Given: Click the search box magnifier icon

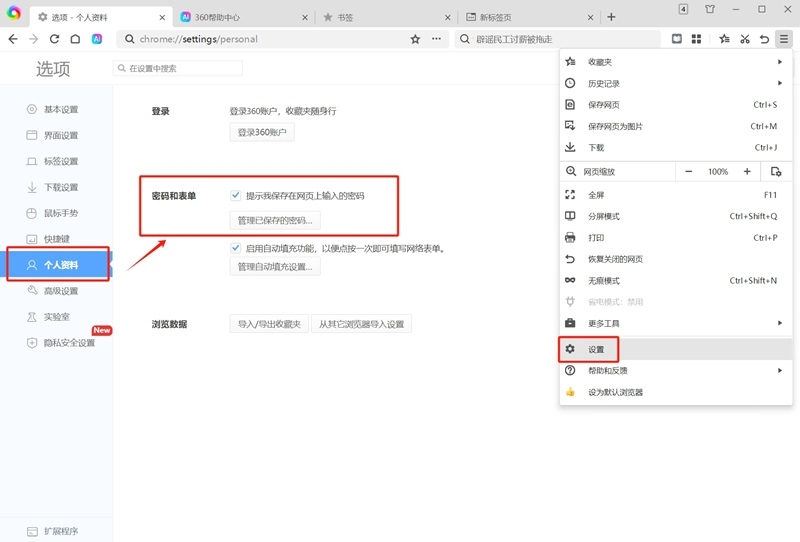Looking at the screenshot, I should 464,39.
